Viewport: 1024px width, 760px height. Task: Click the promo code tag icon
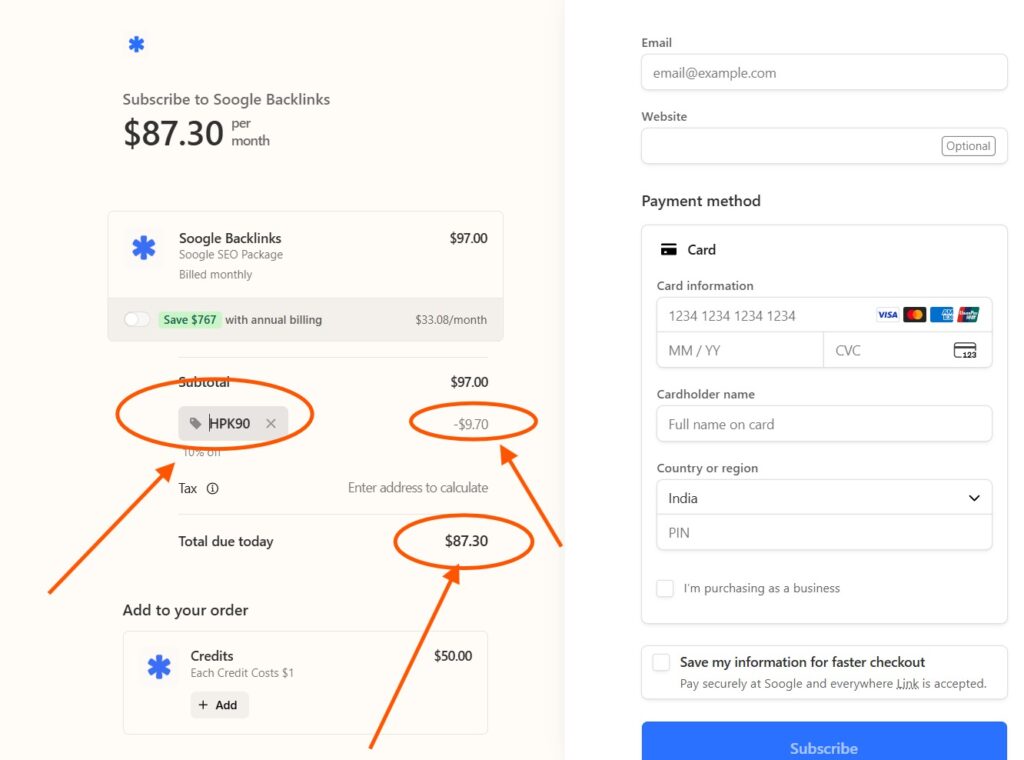click(195, 424)
